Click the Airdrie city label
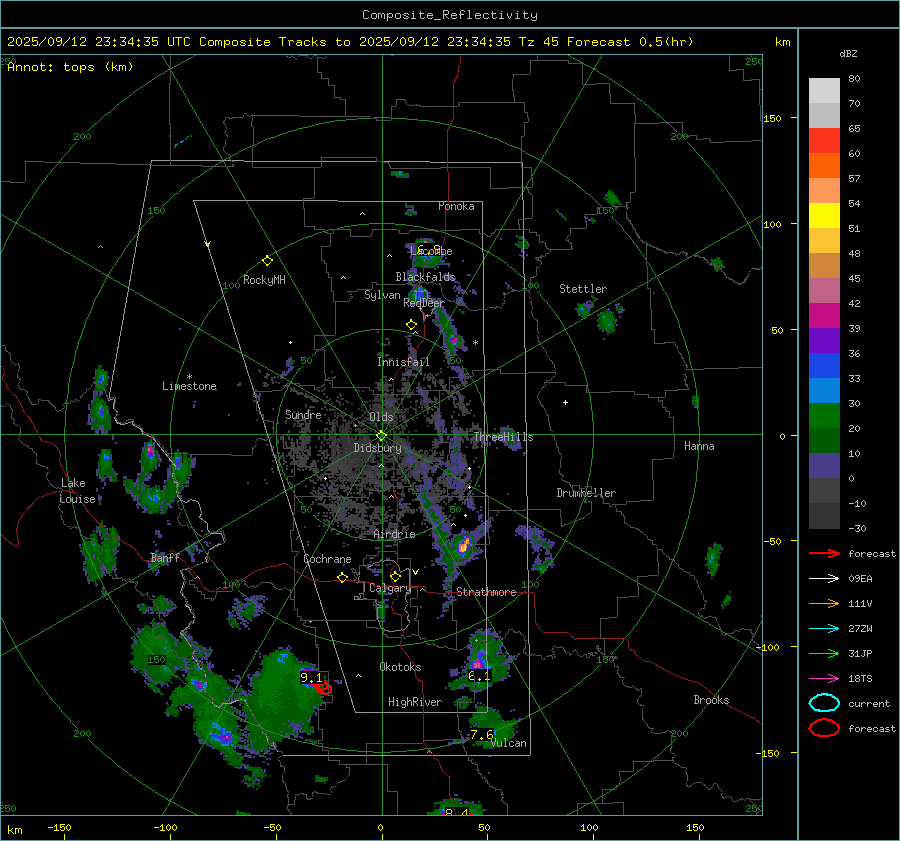900x841 pixels. pos(394,534)
